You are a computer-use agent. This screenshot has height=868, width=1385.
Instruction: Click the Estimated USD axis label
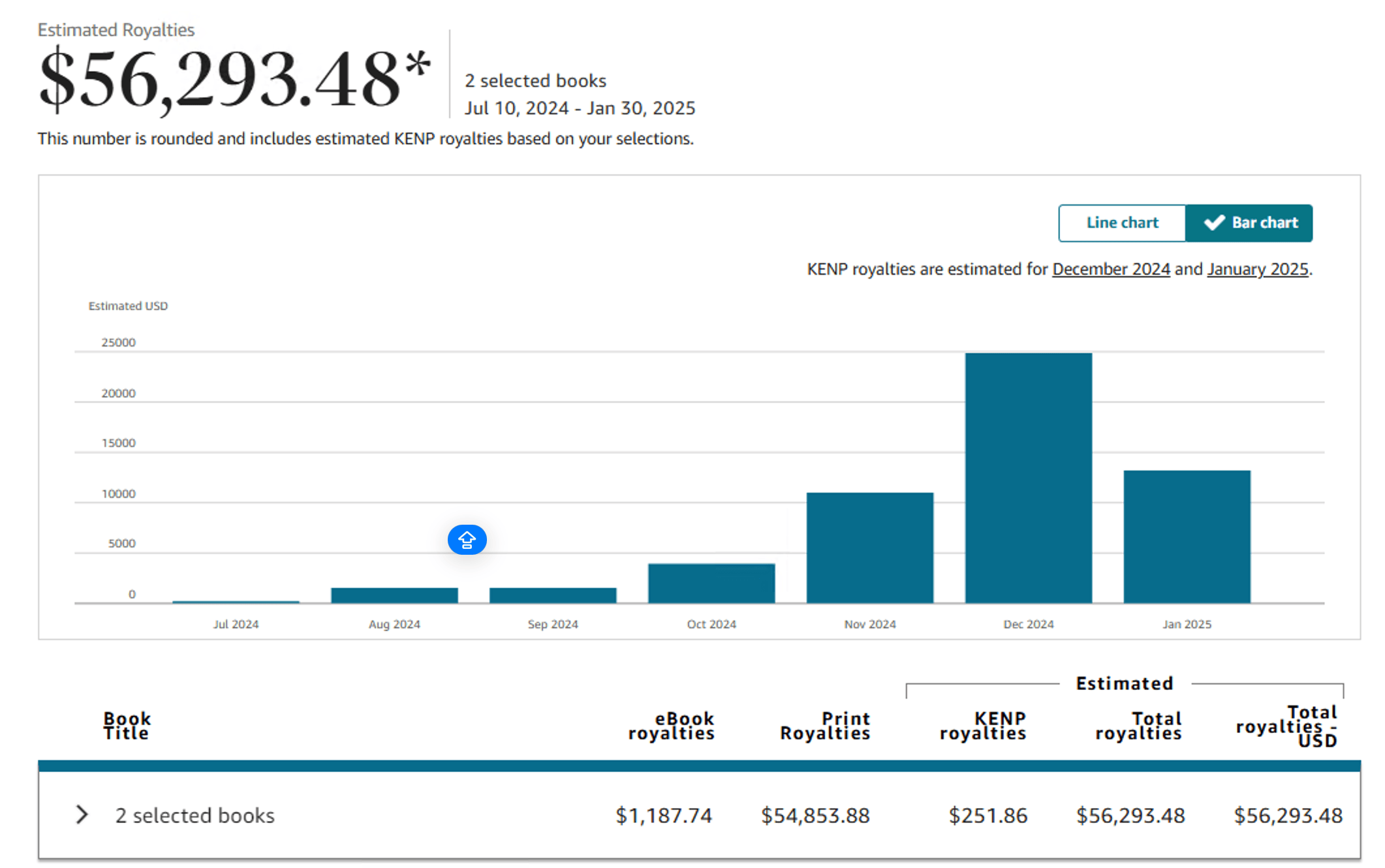(x=128, y=305)
